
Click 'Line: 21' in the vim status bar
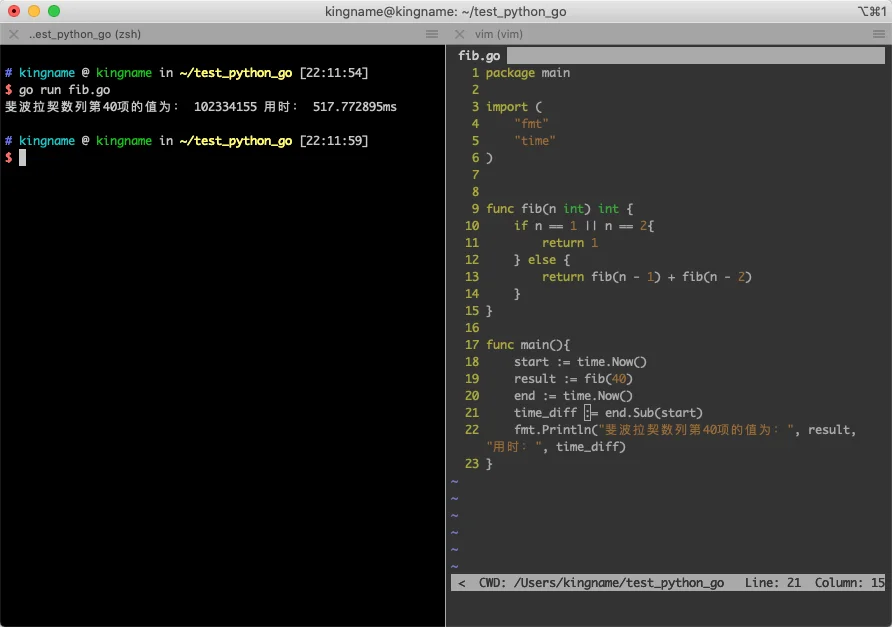pos(773,583)
